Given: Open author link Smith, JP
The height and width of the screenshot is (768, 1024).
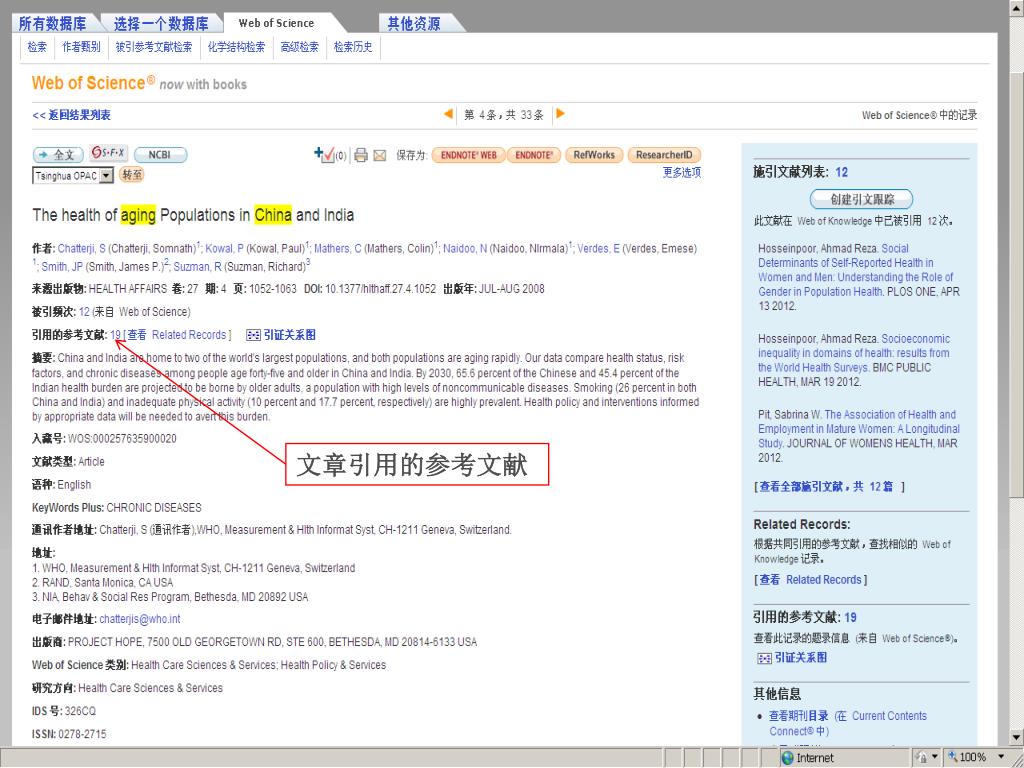Looking at the screenshot, I should [62, 267].
